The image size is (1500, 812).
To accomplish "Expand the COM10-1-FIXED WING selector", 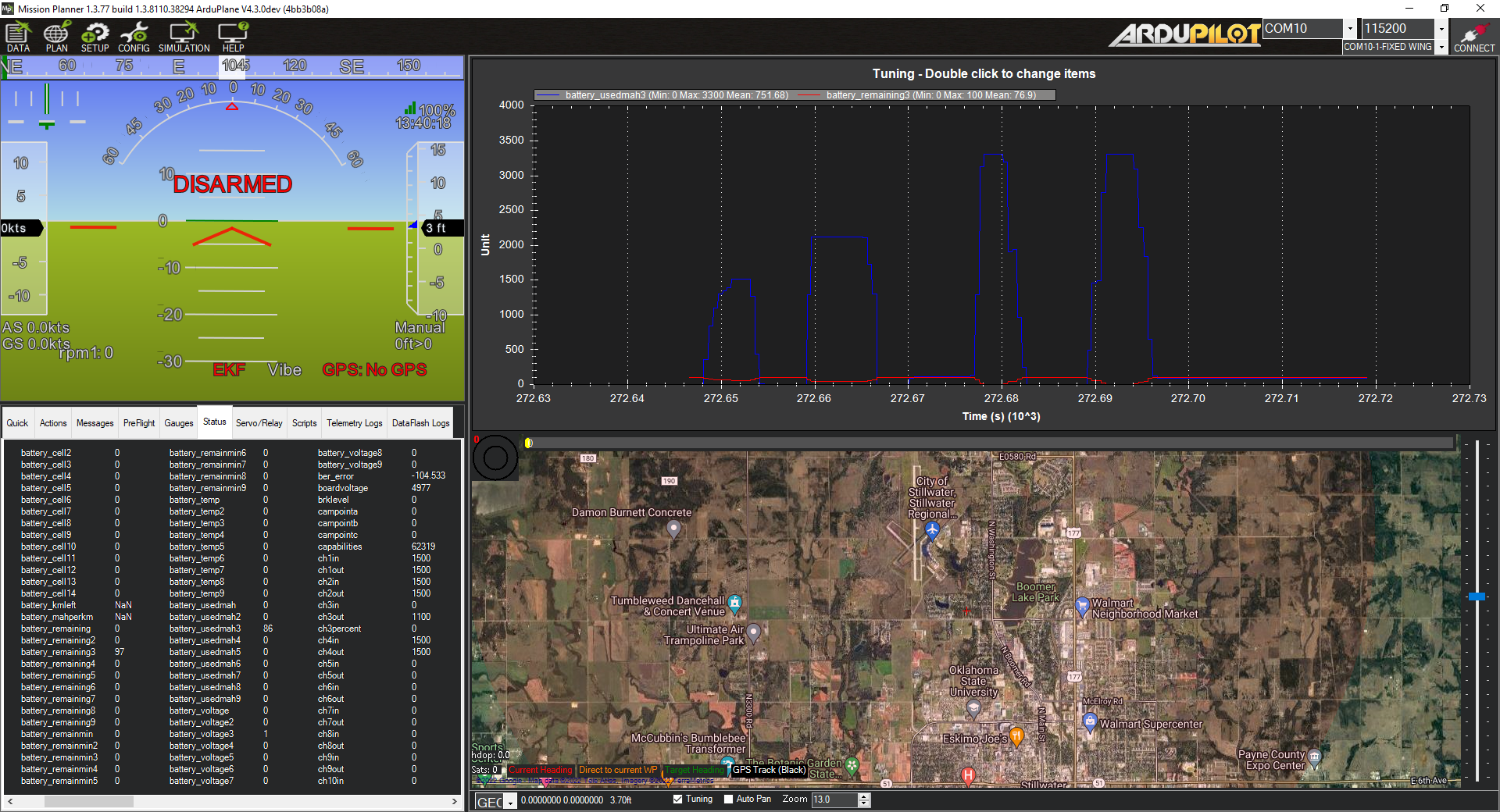I will coord(1441,47).
